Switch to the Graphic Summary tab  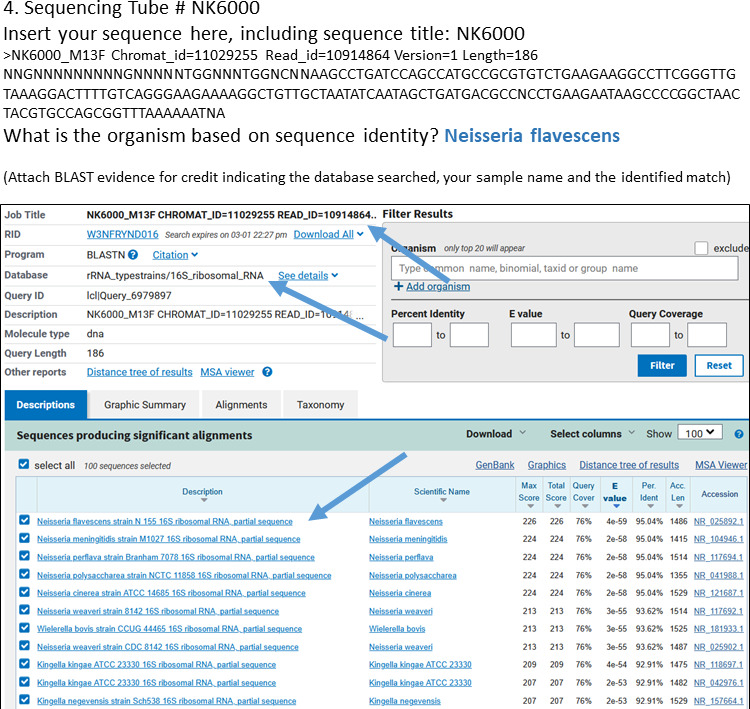tap(145, 405)
